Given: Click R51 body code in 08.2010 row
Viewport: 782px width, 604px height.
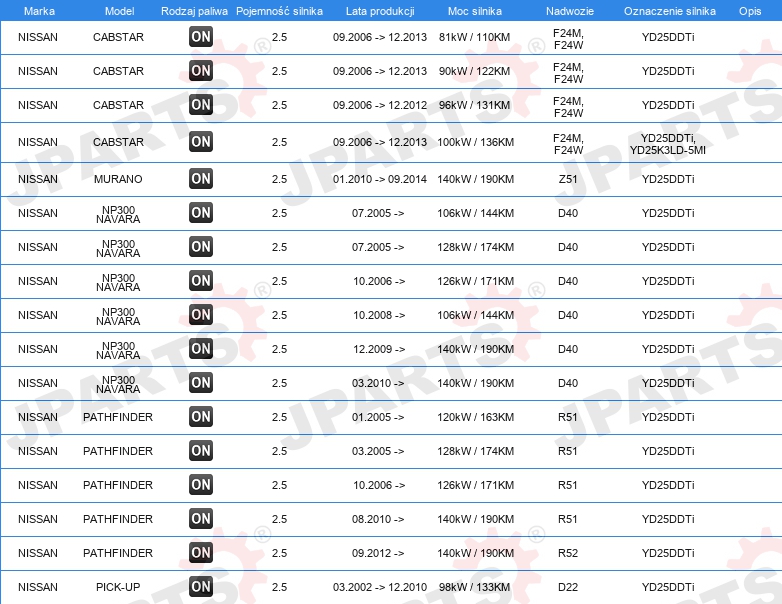Looking at the screenshot, I should tap(568, 519).
